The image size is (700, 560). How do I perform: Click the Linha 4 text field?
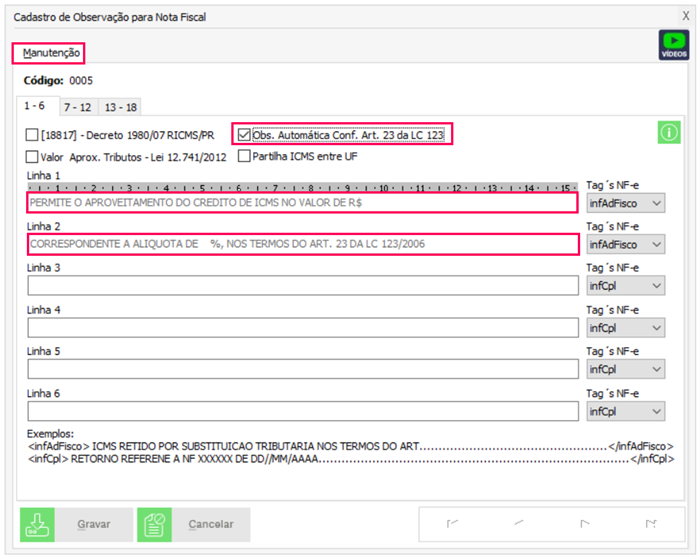click(303, 328)
